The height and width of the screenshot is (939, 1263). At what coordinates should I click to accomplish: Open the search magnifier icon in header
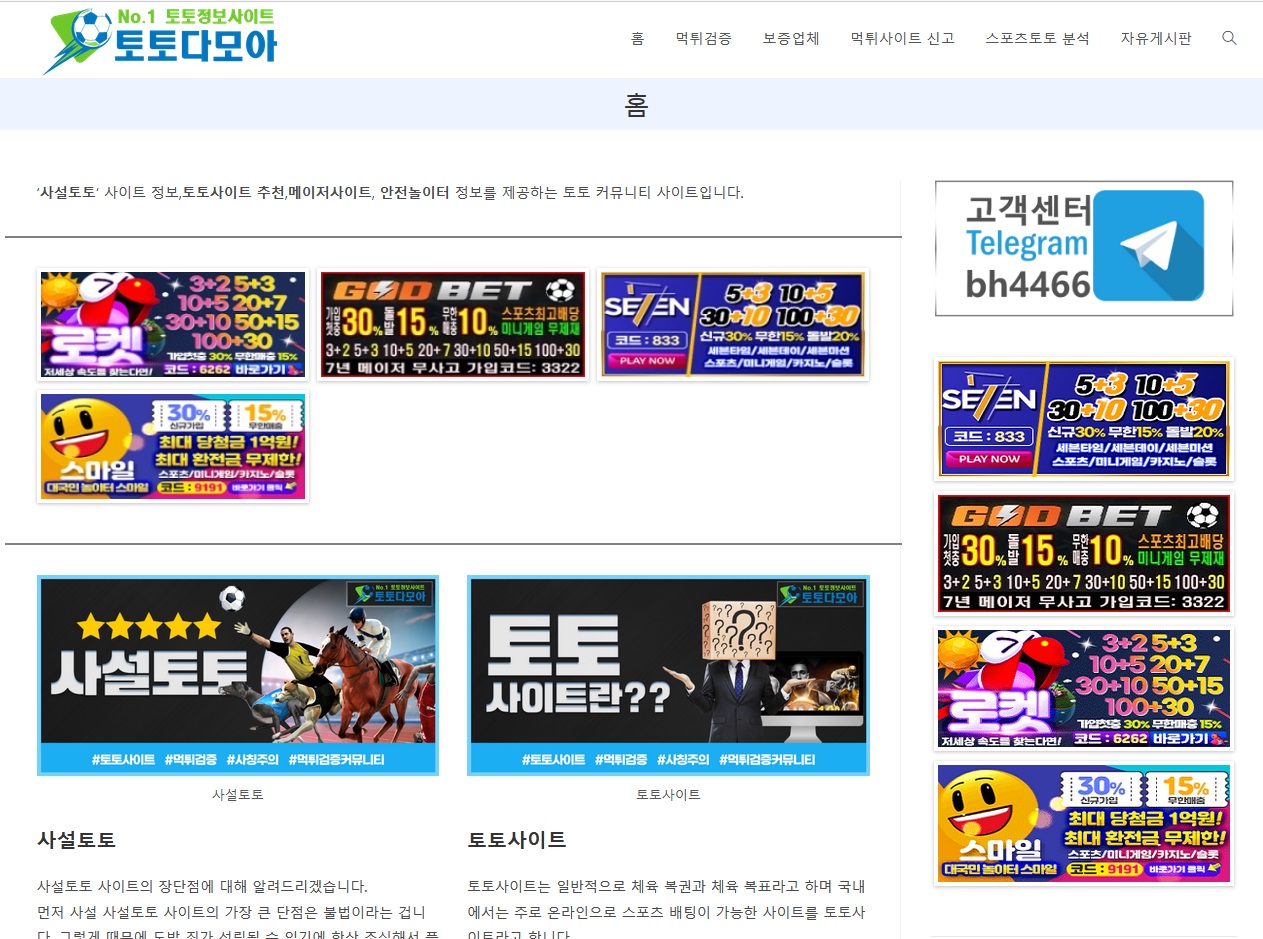1229,38
